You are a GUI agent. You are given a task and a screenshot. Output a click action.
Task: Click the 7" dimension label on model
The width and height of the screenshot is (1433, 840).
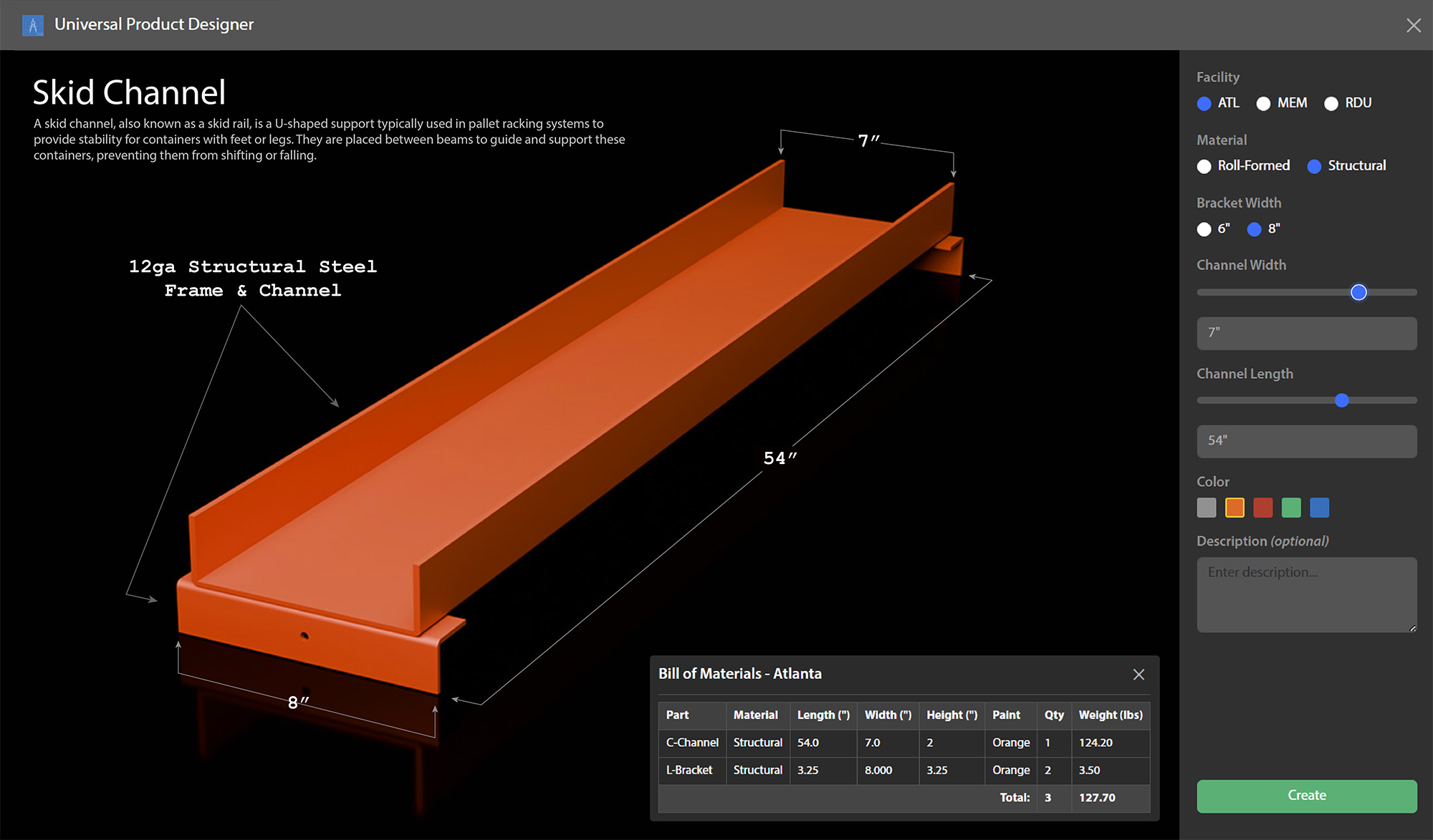click(x=869, y=140)
